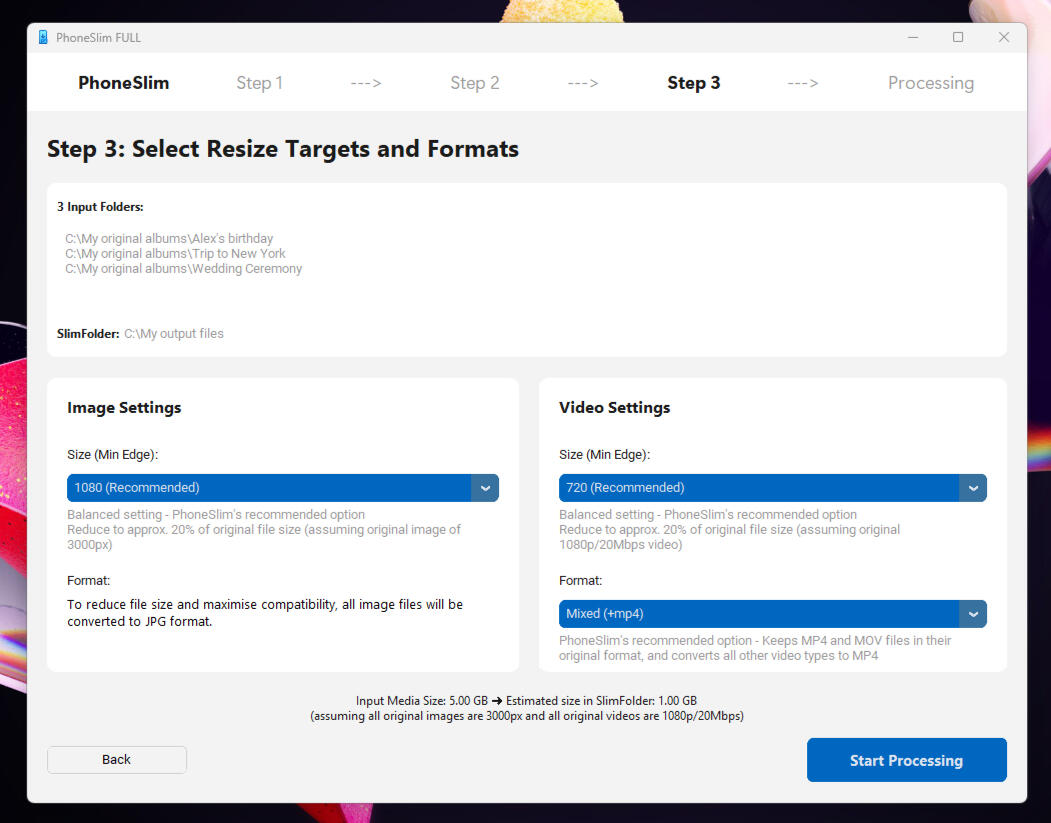Click the Start Processing button
This screenshot has width=1051, height=823.
[906, 760]
